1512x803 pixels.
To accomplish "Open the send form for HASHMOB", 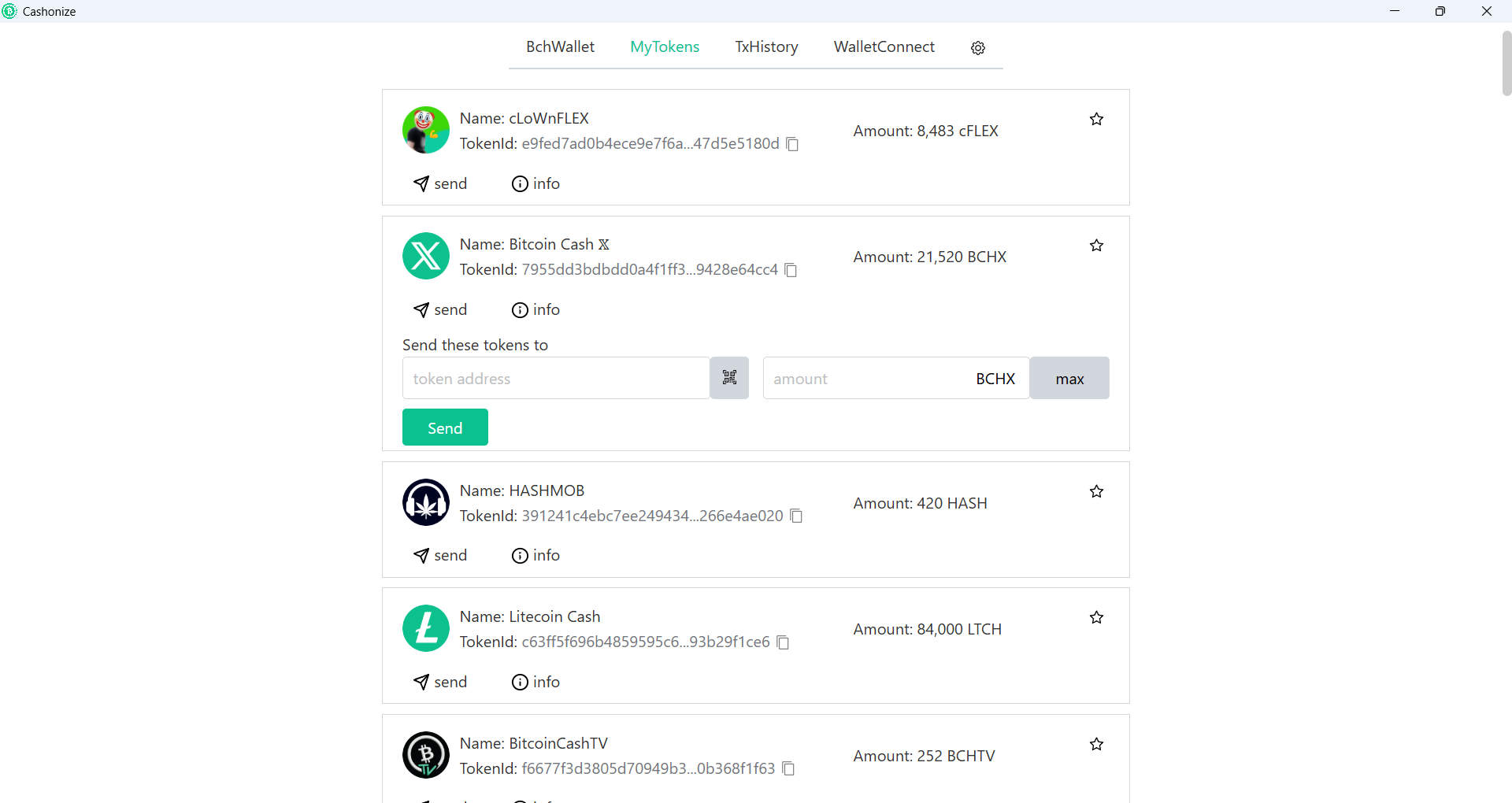I will pos(440,556).
